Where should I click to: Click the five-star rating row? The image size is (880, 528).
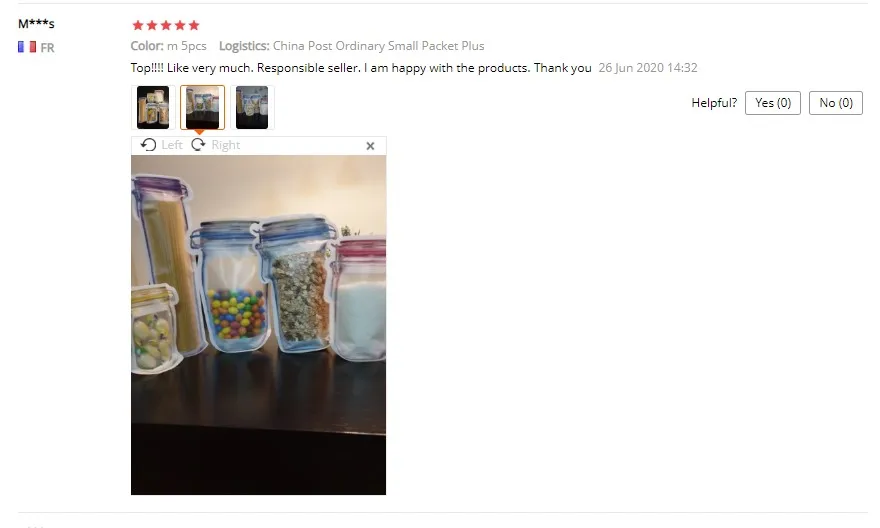click(166, 25)
